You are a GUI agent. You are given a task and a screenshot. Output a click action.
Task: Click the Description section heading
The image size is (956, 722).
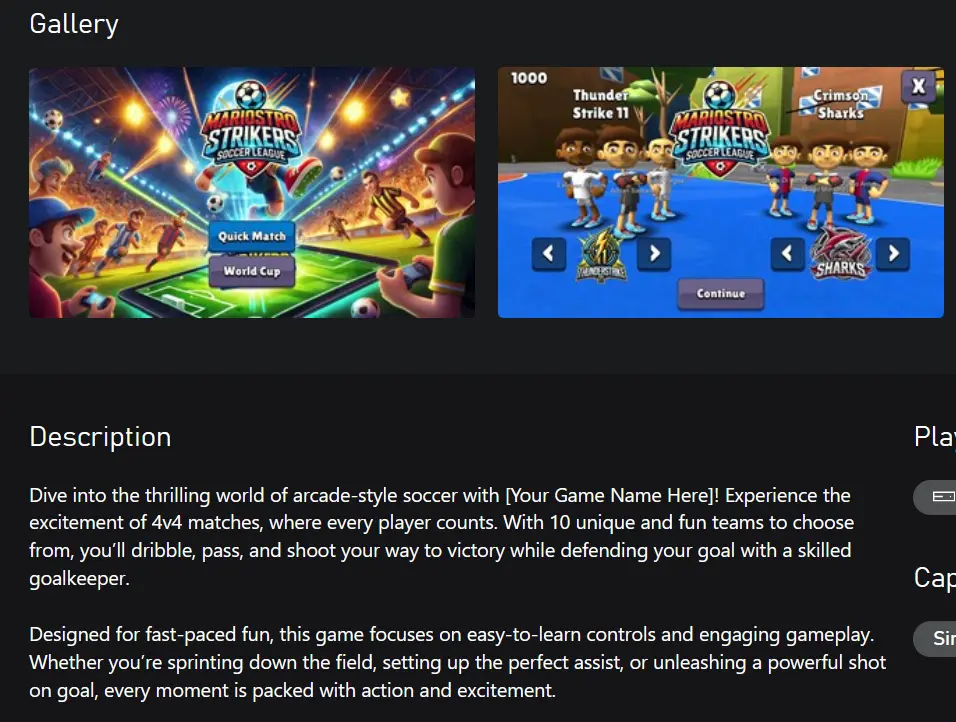click(100, 437)
